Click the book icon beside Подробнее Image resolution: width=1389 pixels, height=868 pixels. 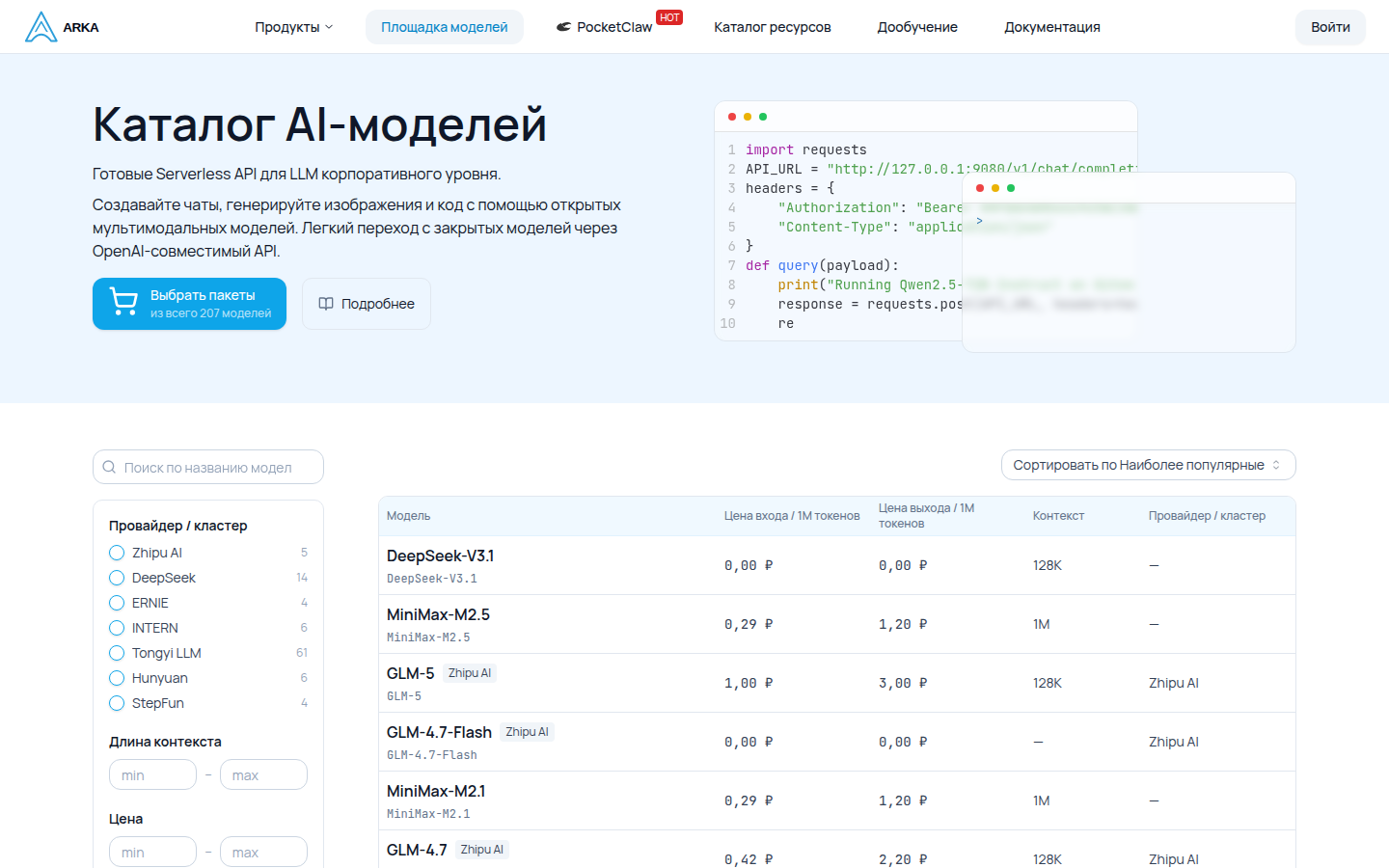click(x=326, y=304)
